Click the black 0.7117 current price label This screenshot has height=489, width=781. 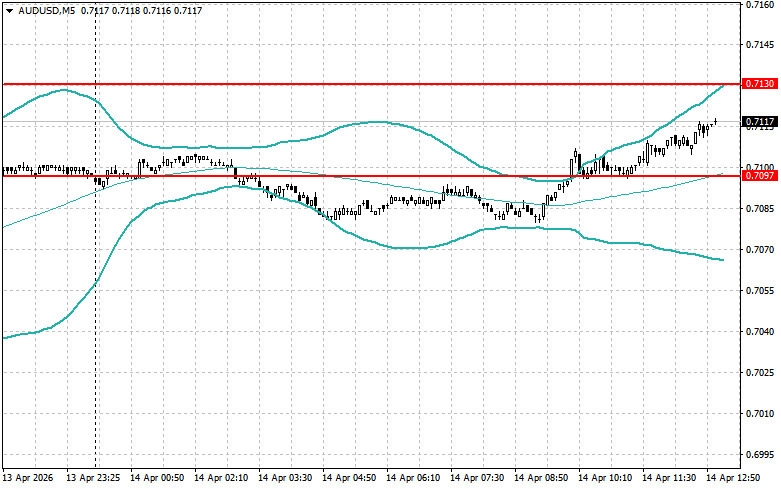pyautogui.click(x=760, y=122)
